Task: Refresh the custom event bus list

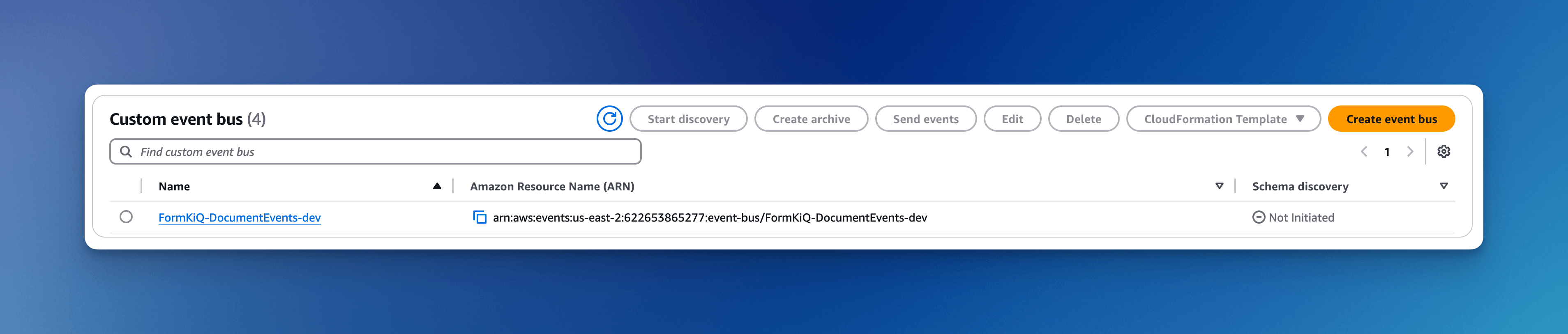Action: click(609, 119)
